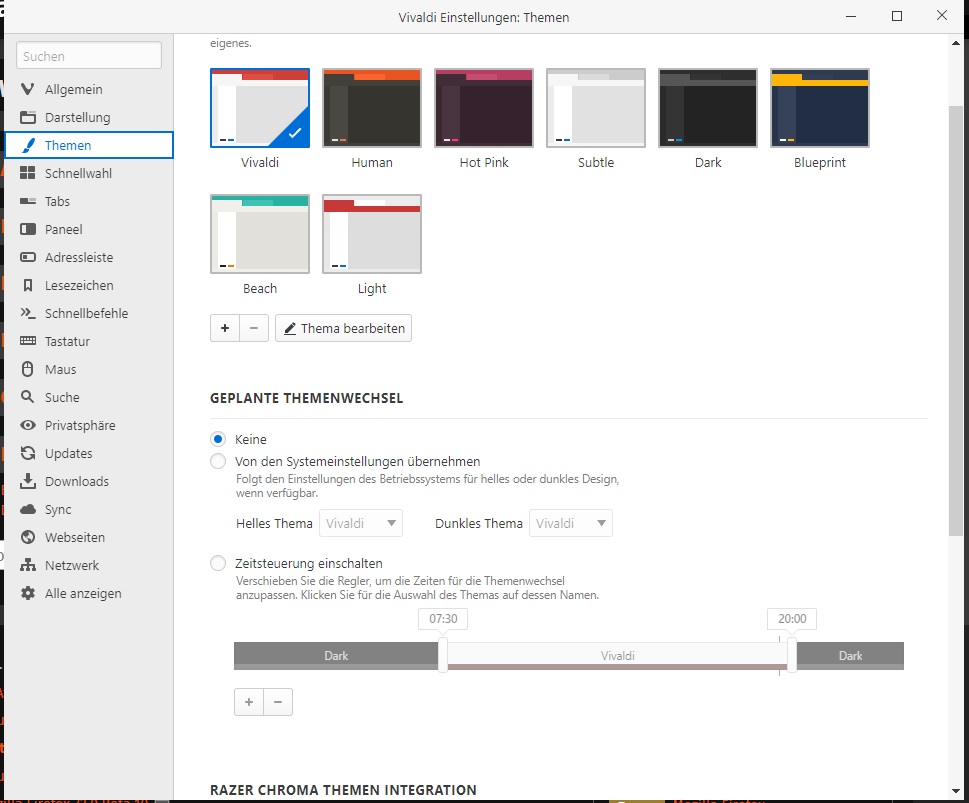Click the Allgemein Vivaldi icon in sidebar

coord(28,89)
